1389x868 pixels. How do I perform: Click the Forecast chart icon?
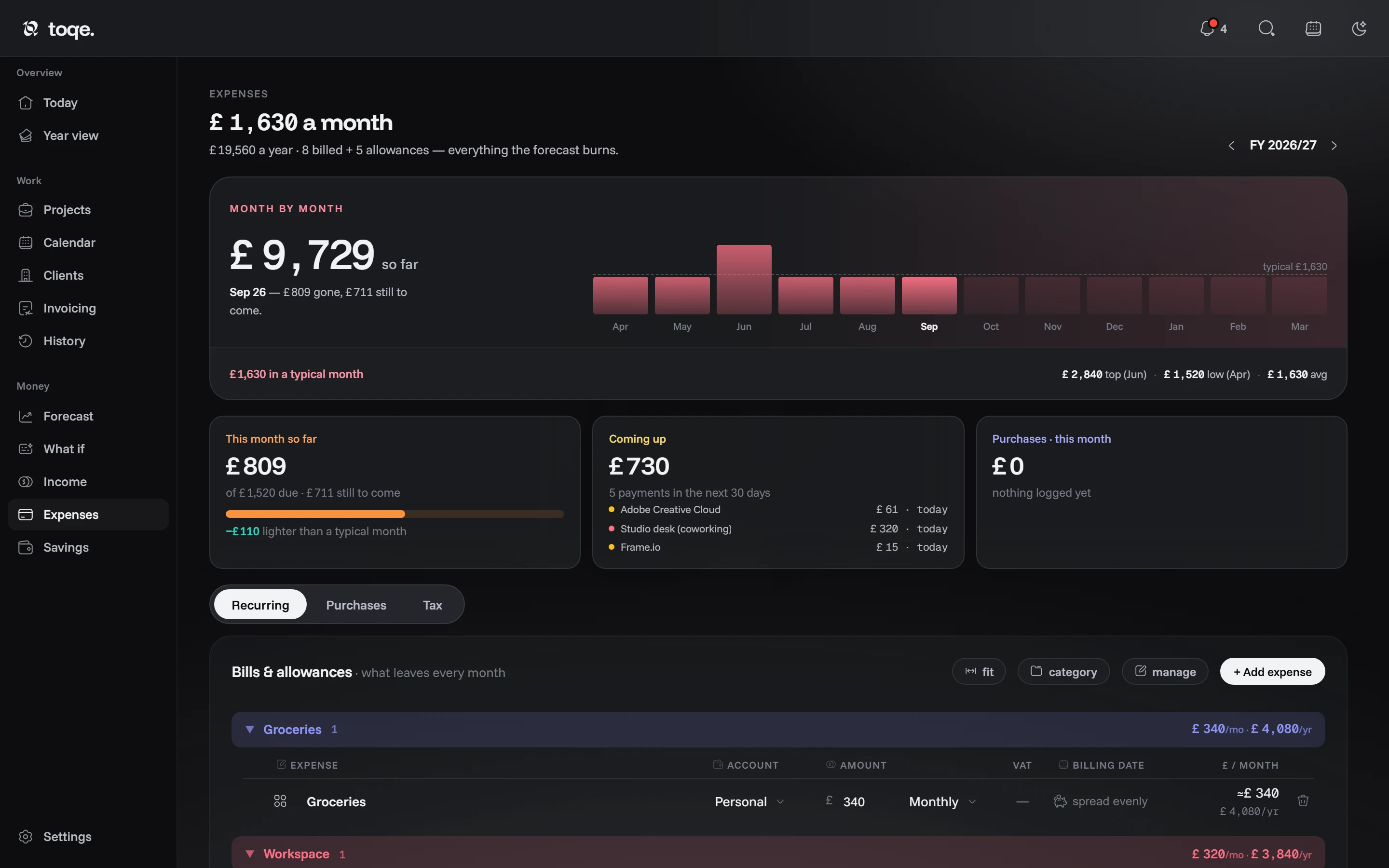coord(25,416)
